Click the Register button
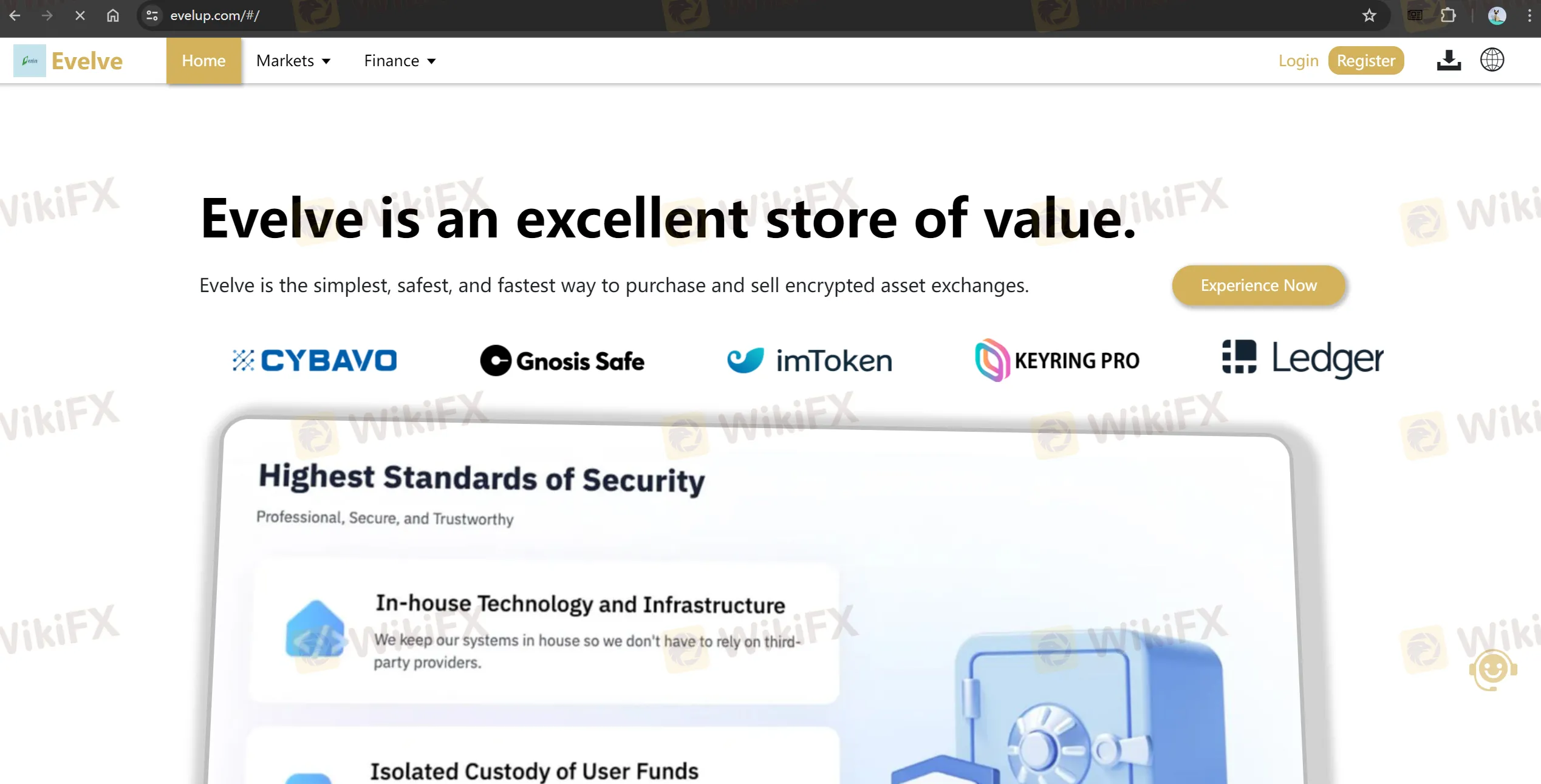Screen dimensions: 1541x784 [1364, 60]
